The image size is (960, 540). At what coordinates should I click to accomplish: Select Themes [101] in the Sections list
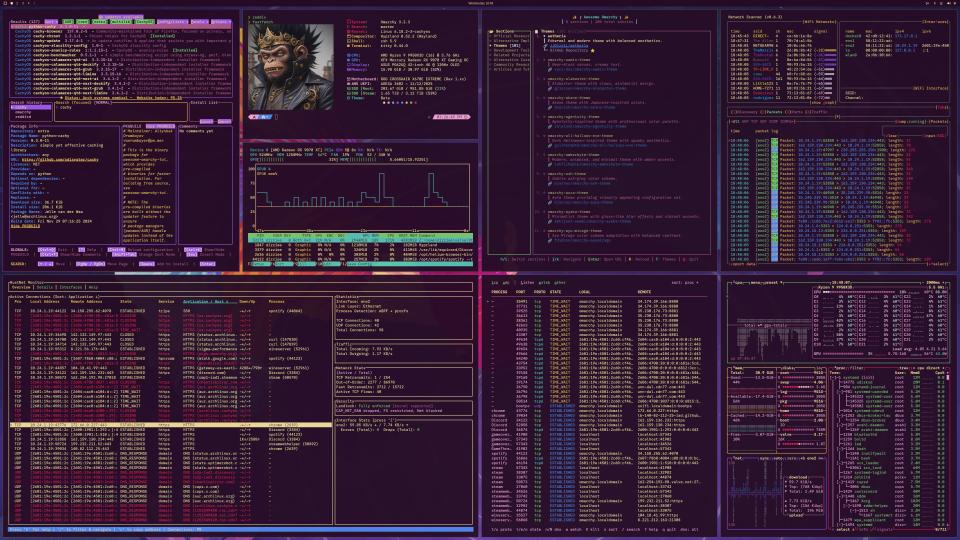point(507,45)
